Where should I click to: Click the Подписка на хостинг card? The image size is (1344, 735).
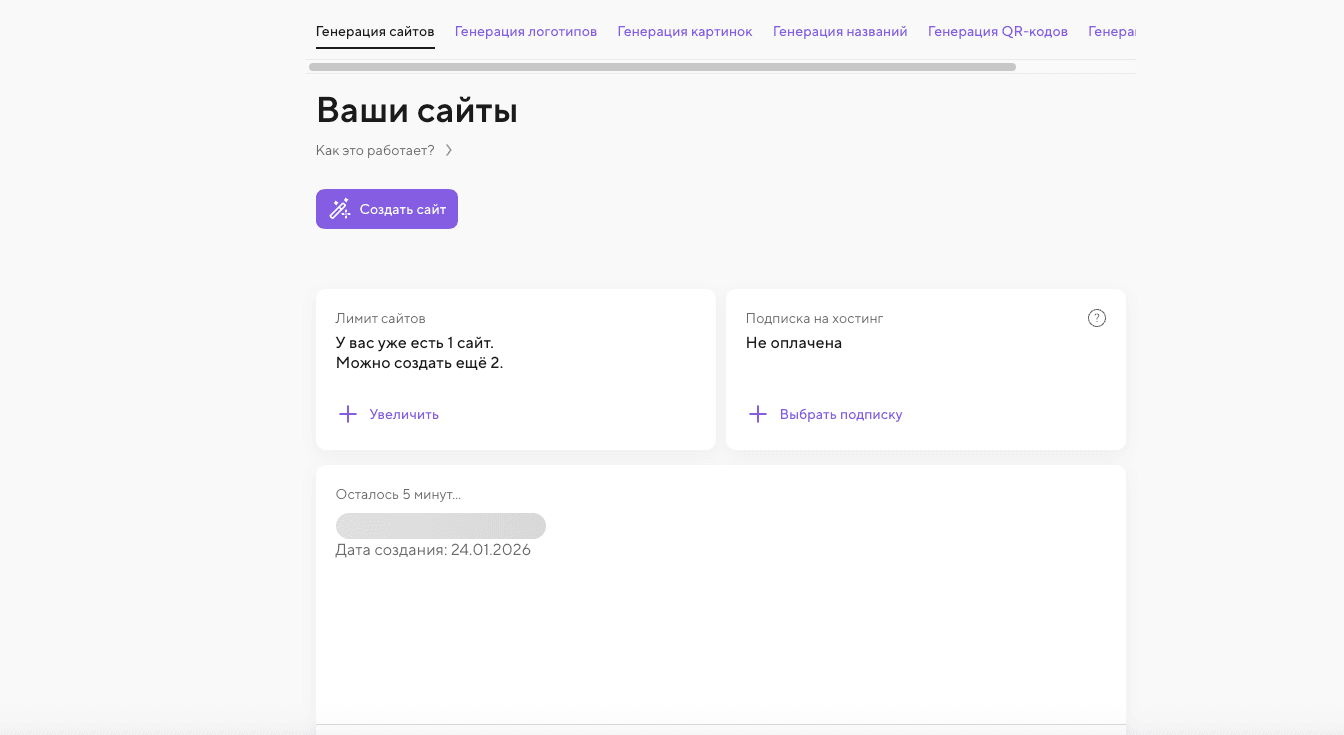[926, 370]
